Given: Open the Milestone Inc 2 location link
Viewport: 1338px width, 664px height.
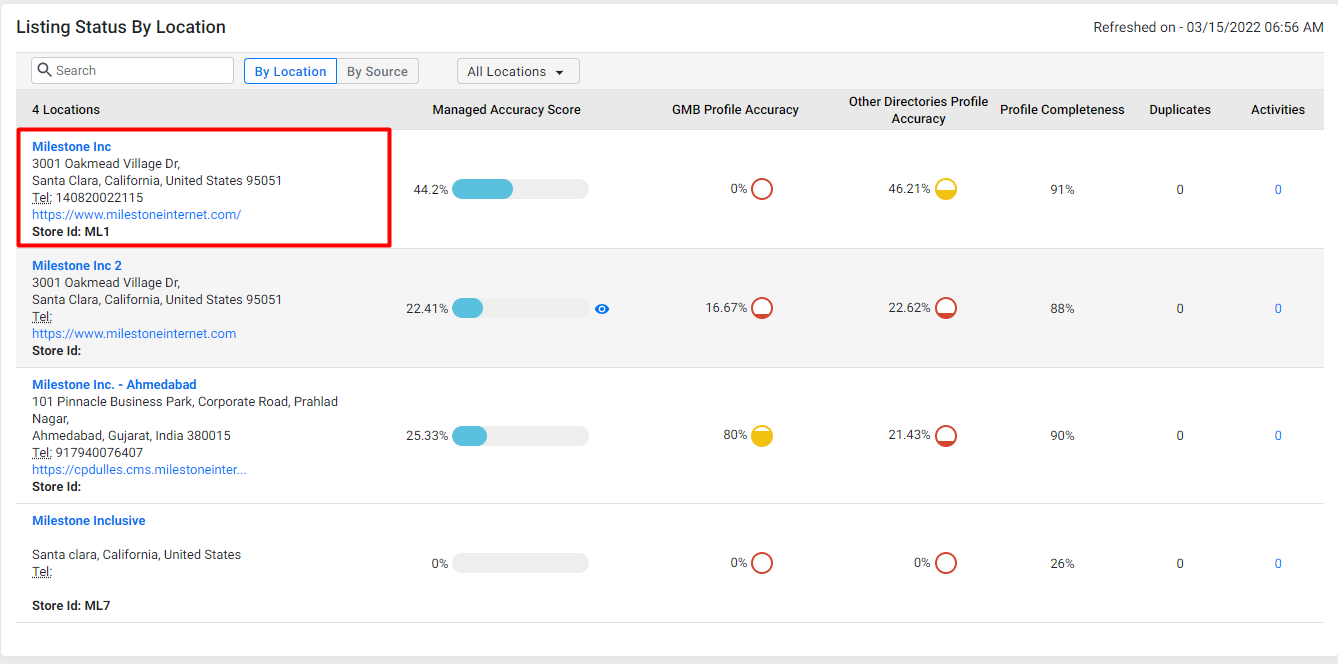Looking at the screenshot, I should (77, 266).
